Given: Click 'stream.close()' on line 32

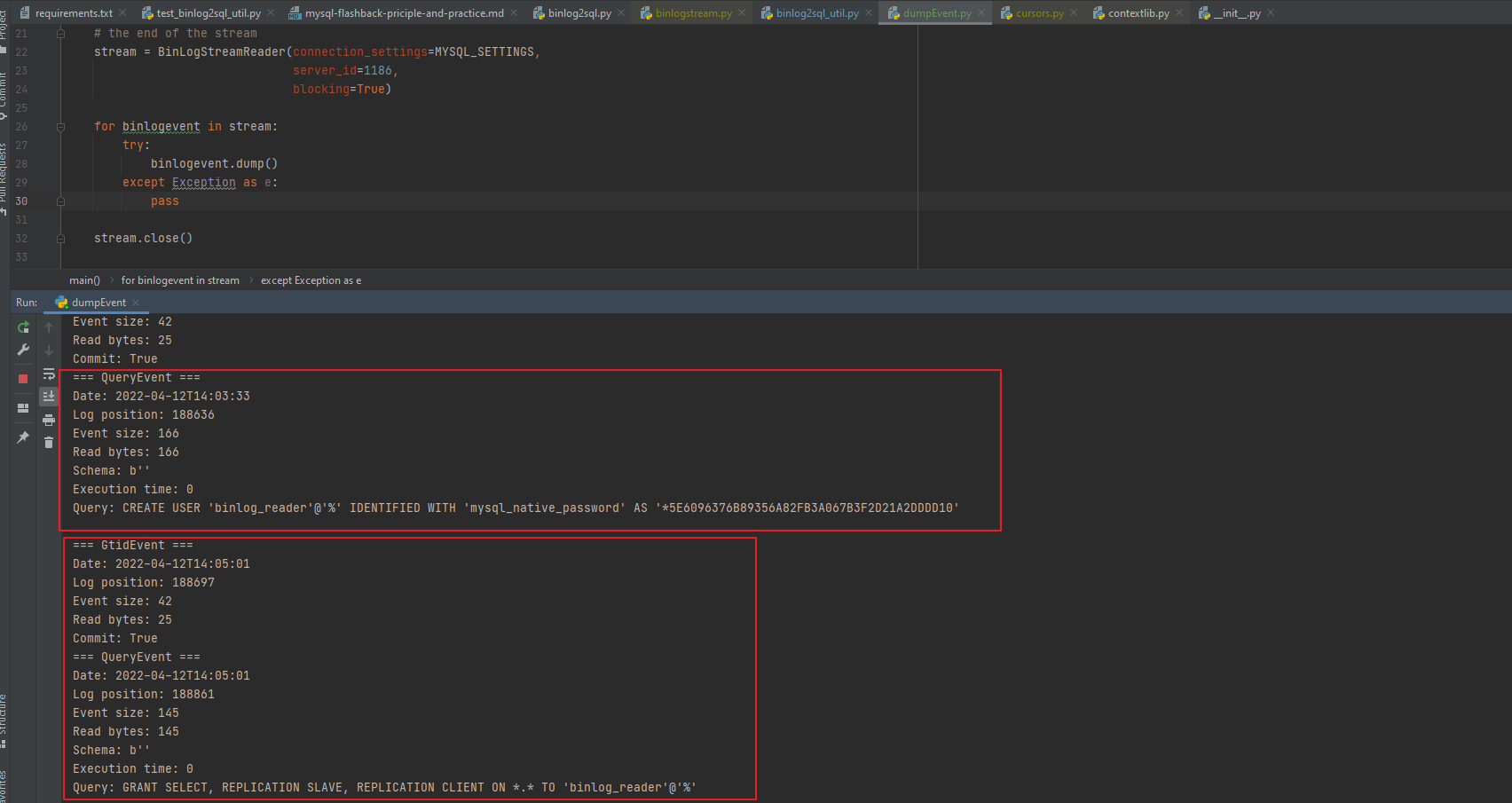Looking at the screenshot, I should [x=143, y=239].
